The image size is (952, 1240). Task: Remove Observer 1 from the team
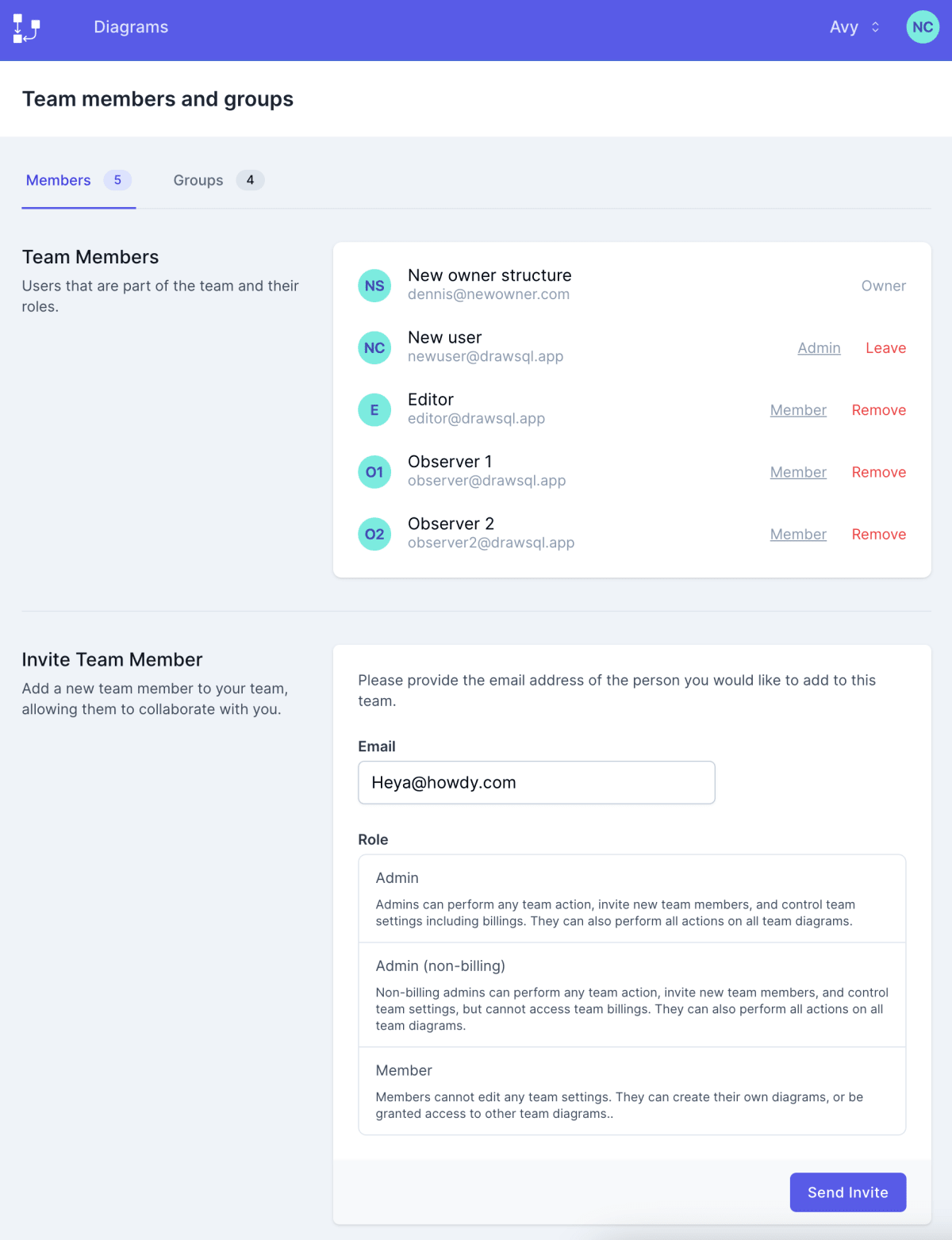click(878, 472)
